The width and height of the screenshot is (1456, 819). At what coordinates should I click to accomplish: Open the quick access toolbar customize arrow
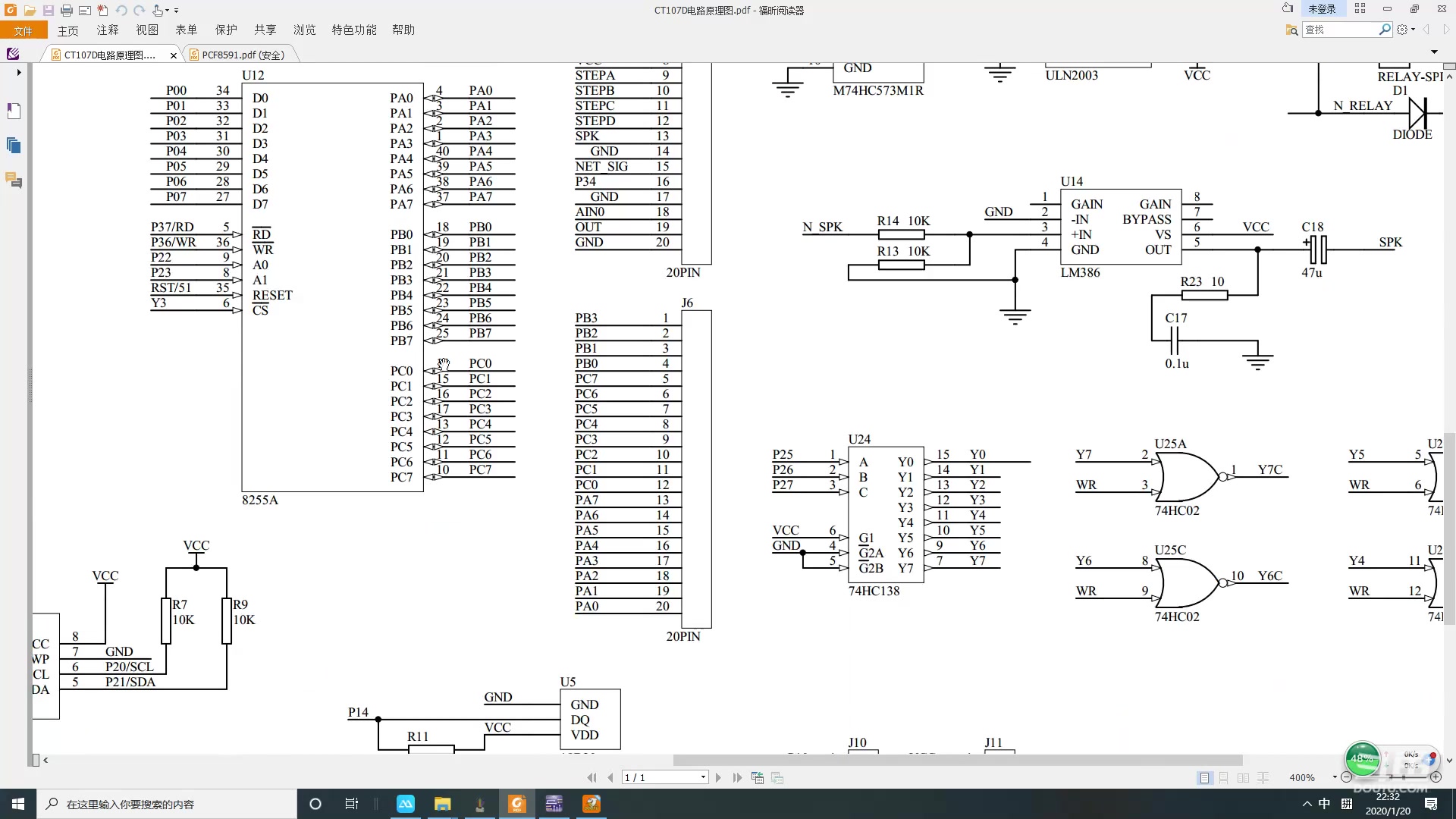click(x=176, y=11)
